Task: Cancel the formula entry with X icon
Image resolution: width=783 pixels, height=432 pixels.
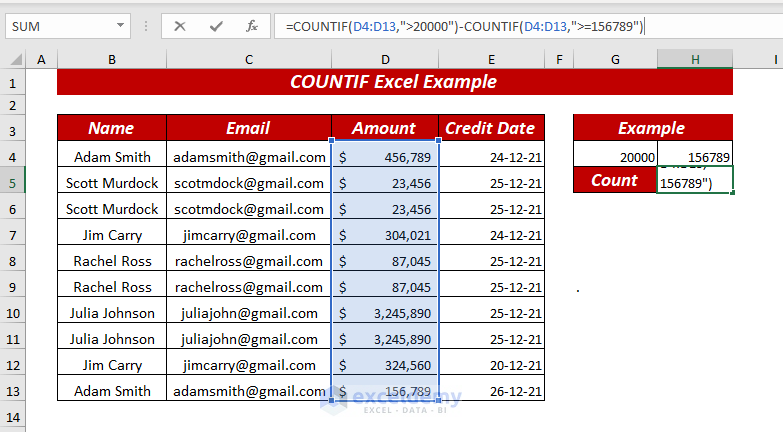Action: click(180, 26)
